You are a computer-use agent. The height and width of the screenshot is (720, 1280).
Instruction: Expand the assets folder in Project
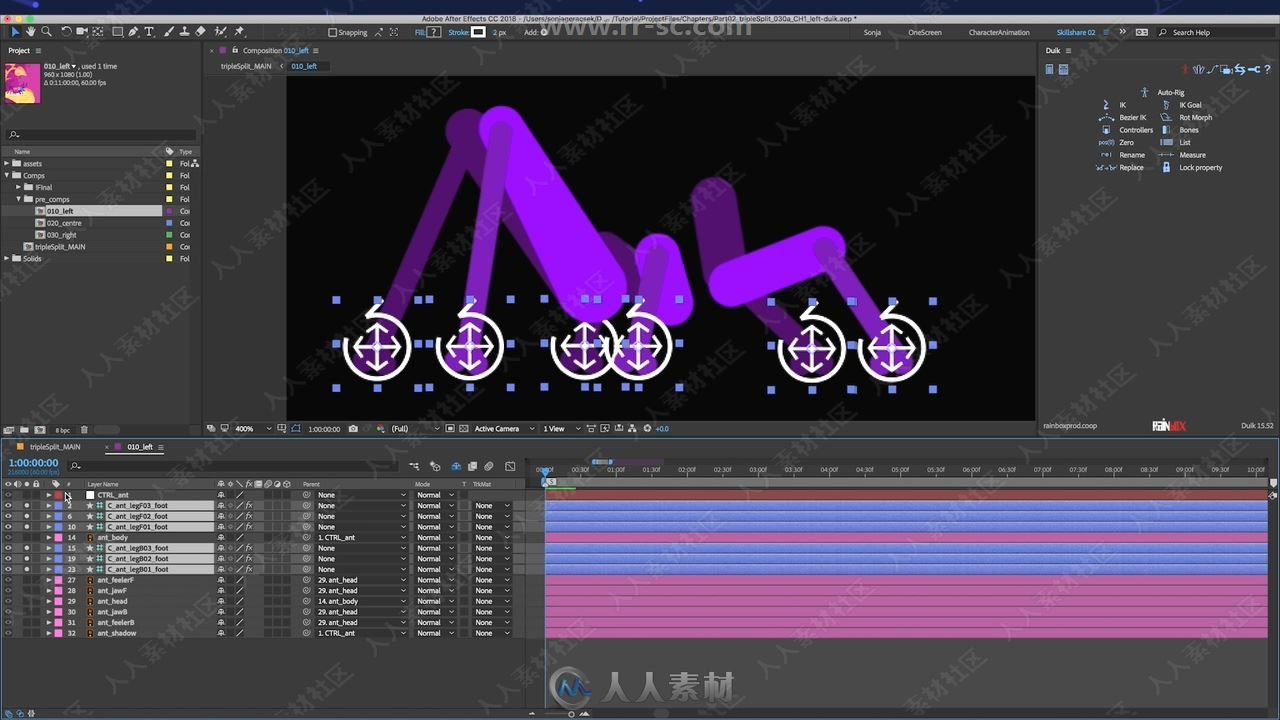pos(7,163)
